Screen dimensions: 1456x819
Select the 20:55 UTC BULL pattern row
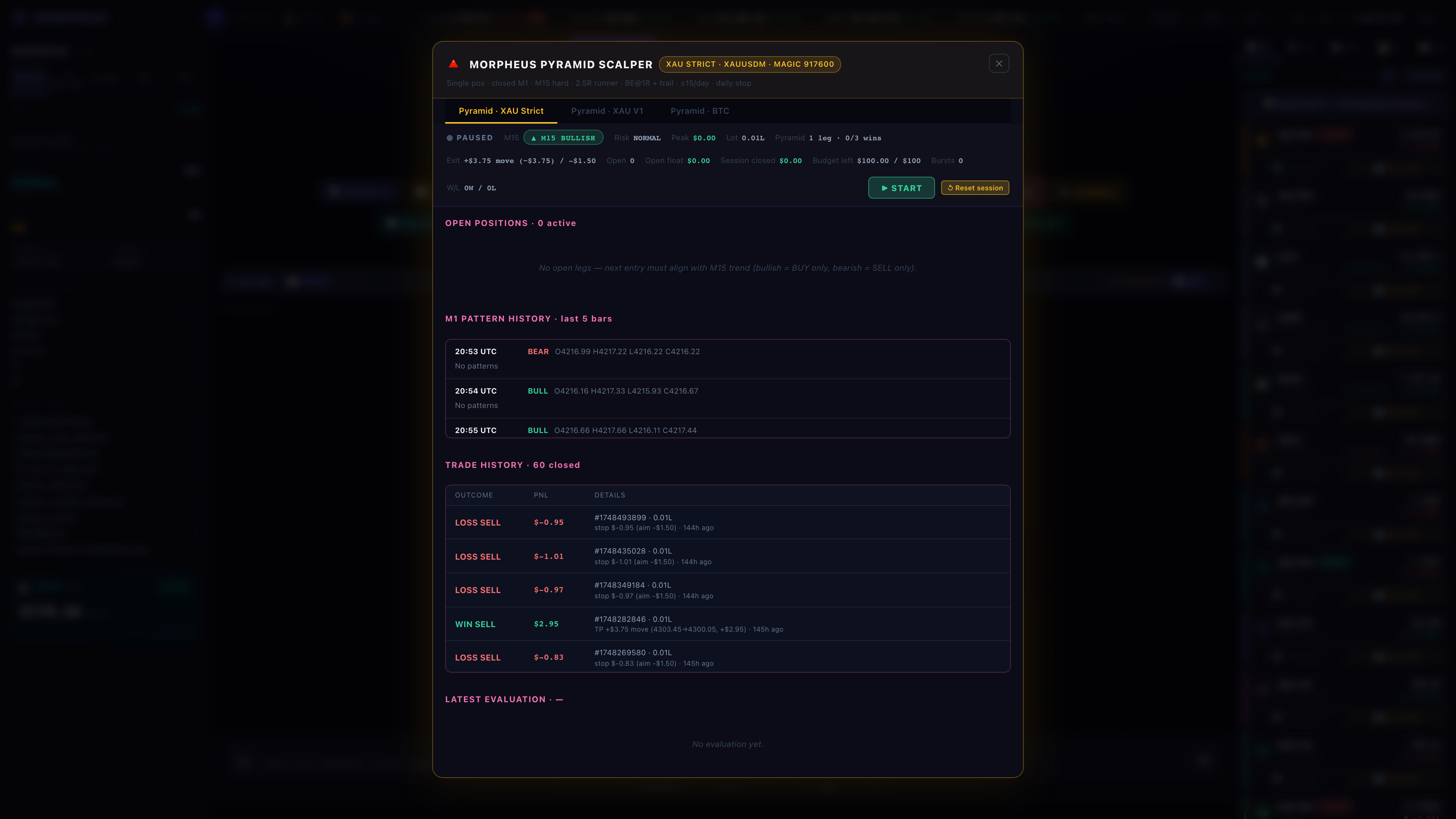click(x=728, y=428)
